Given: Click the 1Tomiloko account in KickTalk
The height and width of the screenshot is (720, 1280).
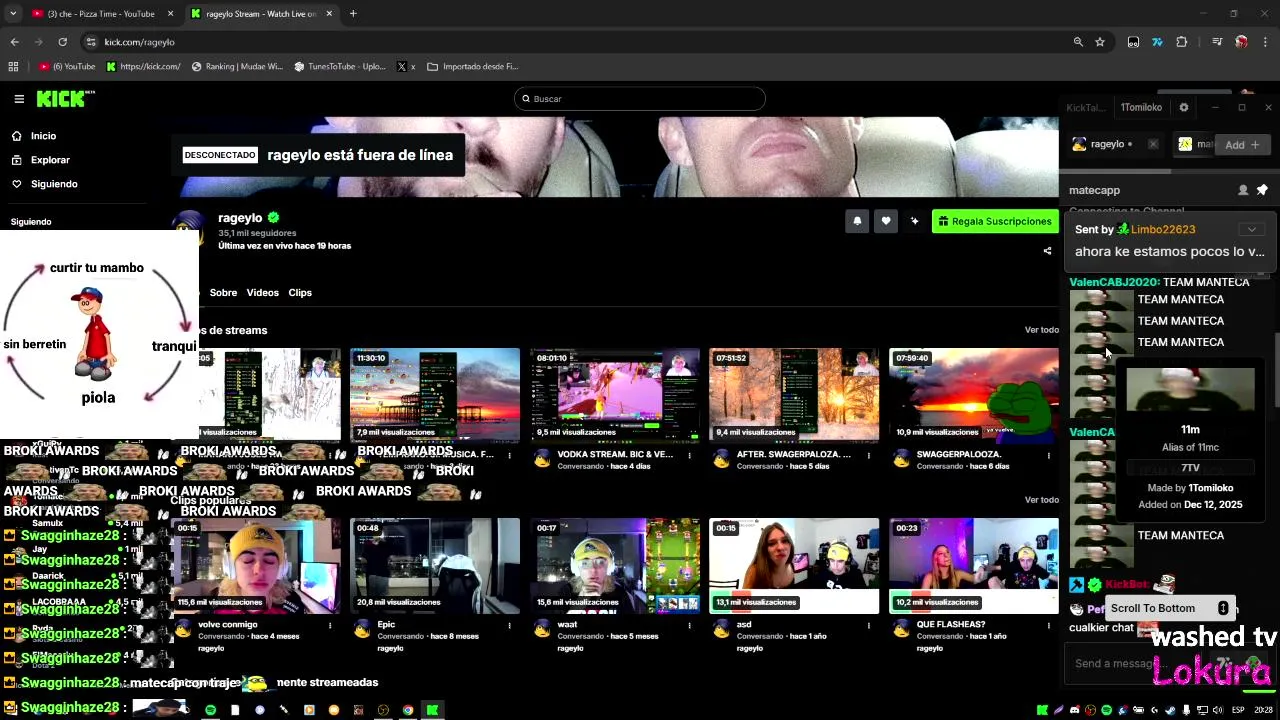Looking at the screenshot, I should (x=1141, y=107).
